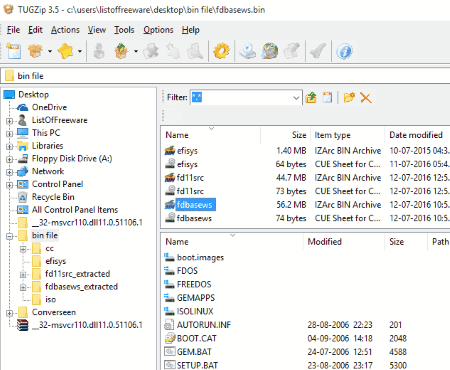Image resolution: width=450 pixels, height=370 pixels.
Task: Open the Filter combo box dropdown
Action: (296, 98)
